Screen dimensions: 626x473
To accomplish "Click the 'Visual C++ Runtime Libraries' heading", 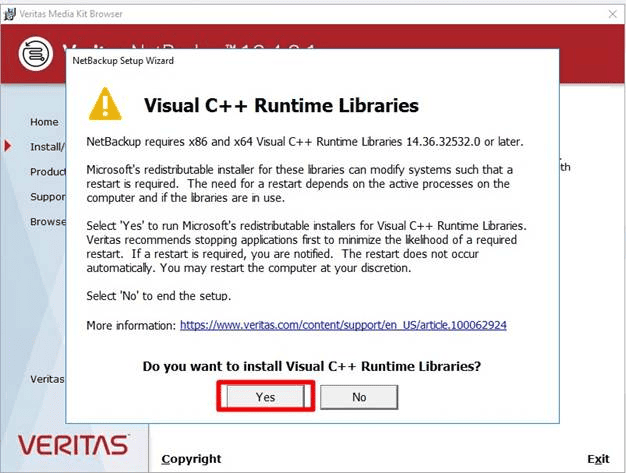I will pyautogui.click(x=281, y=105).
